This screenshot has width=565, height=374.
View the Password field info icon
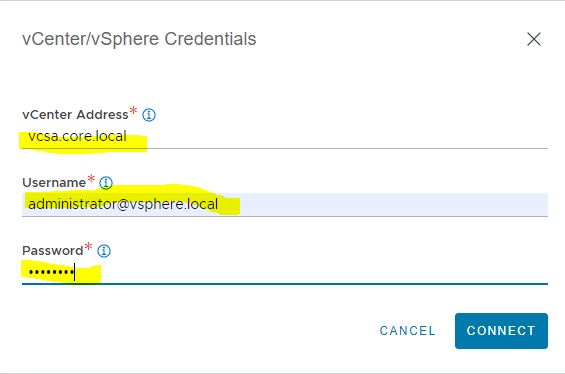tap(104, 250)
